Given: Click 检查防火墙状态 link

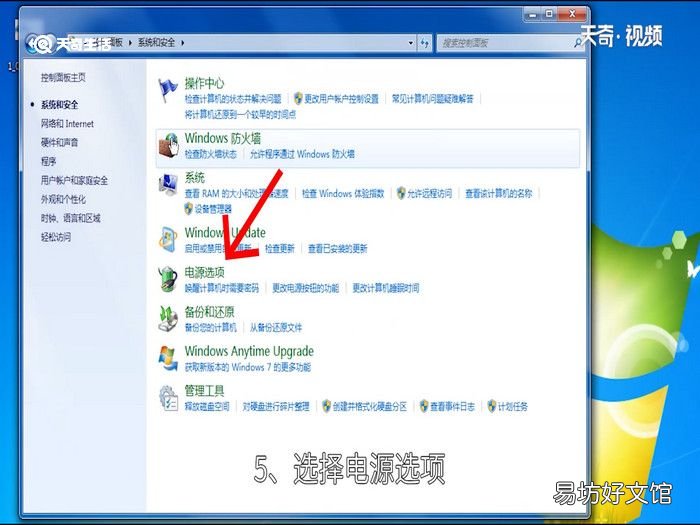Looking at the screenshot, I should [211, 154].
